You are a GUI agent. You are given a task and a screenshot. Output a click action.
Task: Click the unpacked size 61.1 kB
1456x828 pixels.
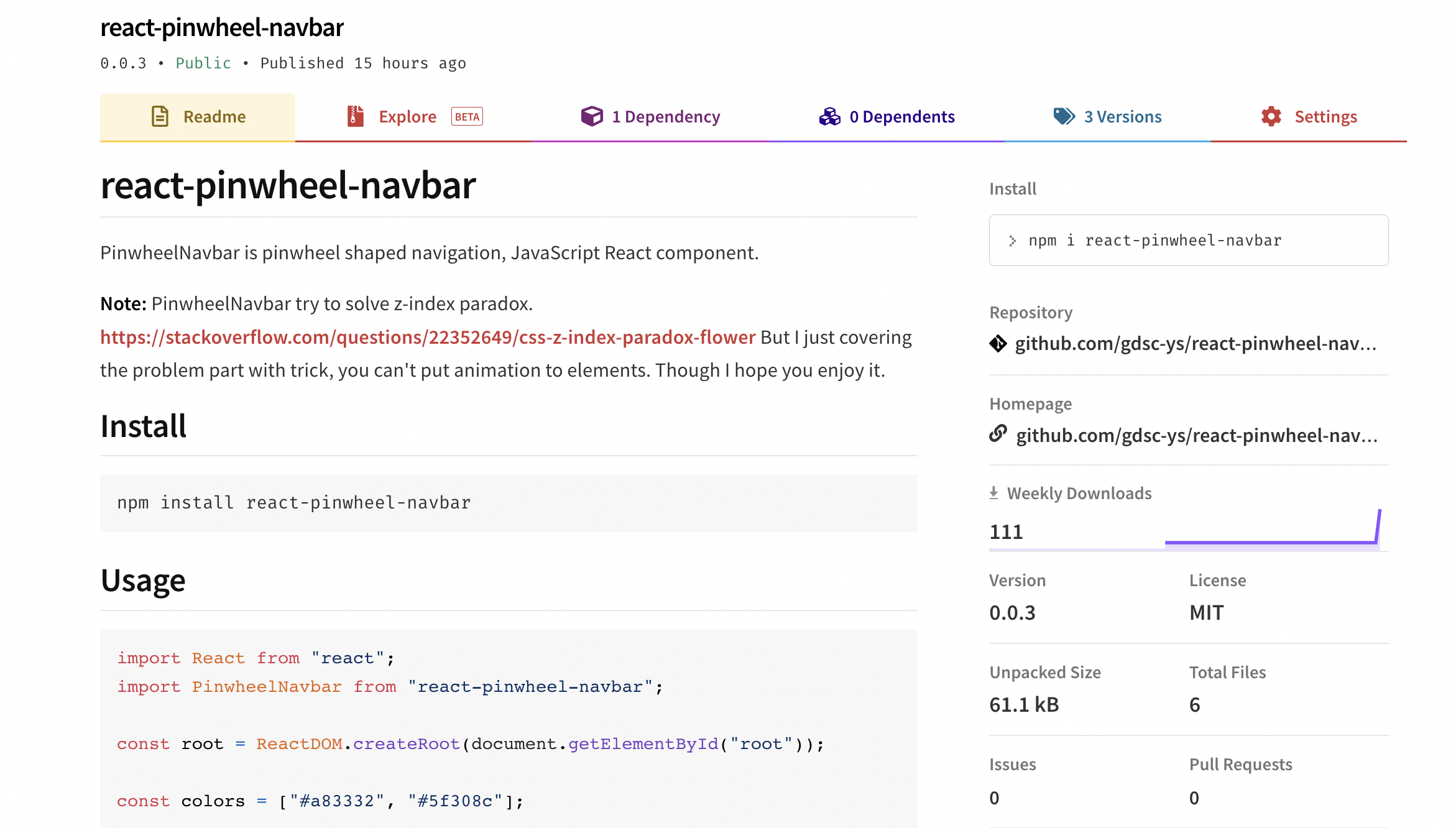1024,705
